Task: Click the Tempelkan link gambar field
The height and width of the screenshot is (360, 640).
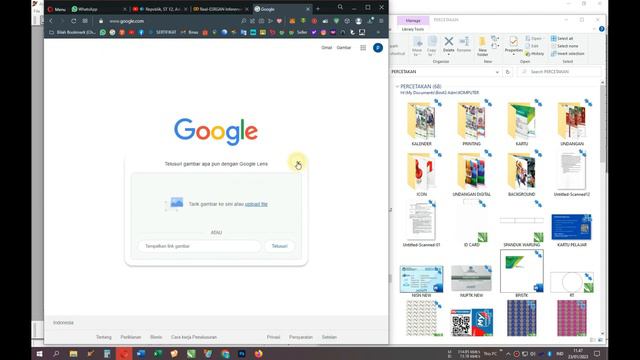Action: [199, 246]
